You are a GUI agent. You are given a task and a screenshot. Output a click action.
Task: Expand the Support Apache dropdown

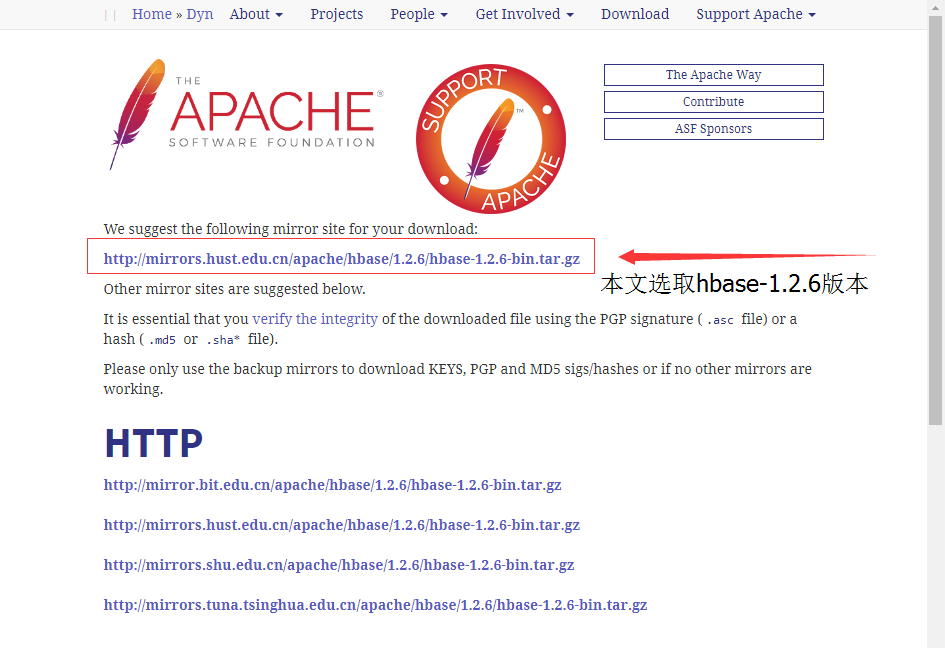(756, 14)
